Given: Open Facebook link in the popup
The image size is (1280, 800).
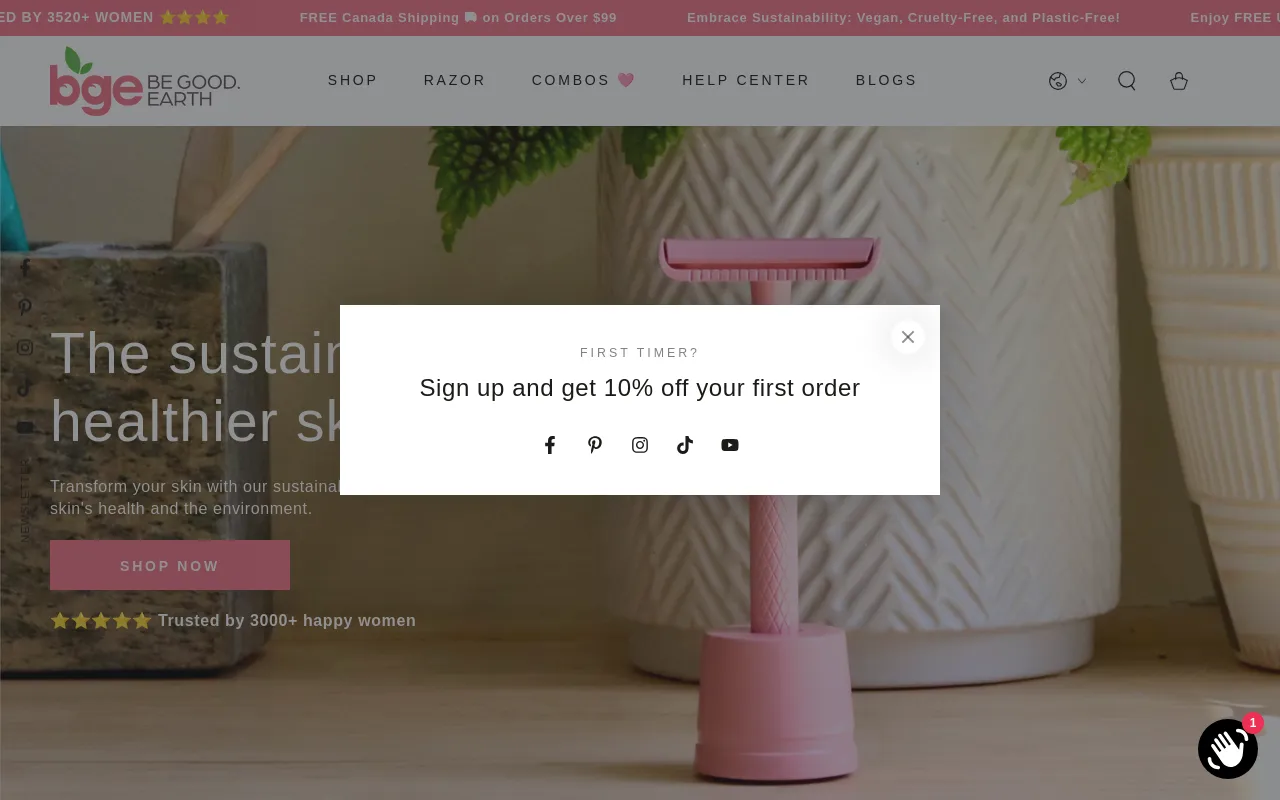Looking at the screenshot, I should (x=550, y=445).
